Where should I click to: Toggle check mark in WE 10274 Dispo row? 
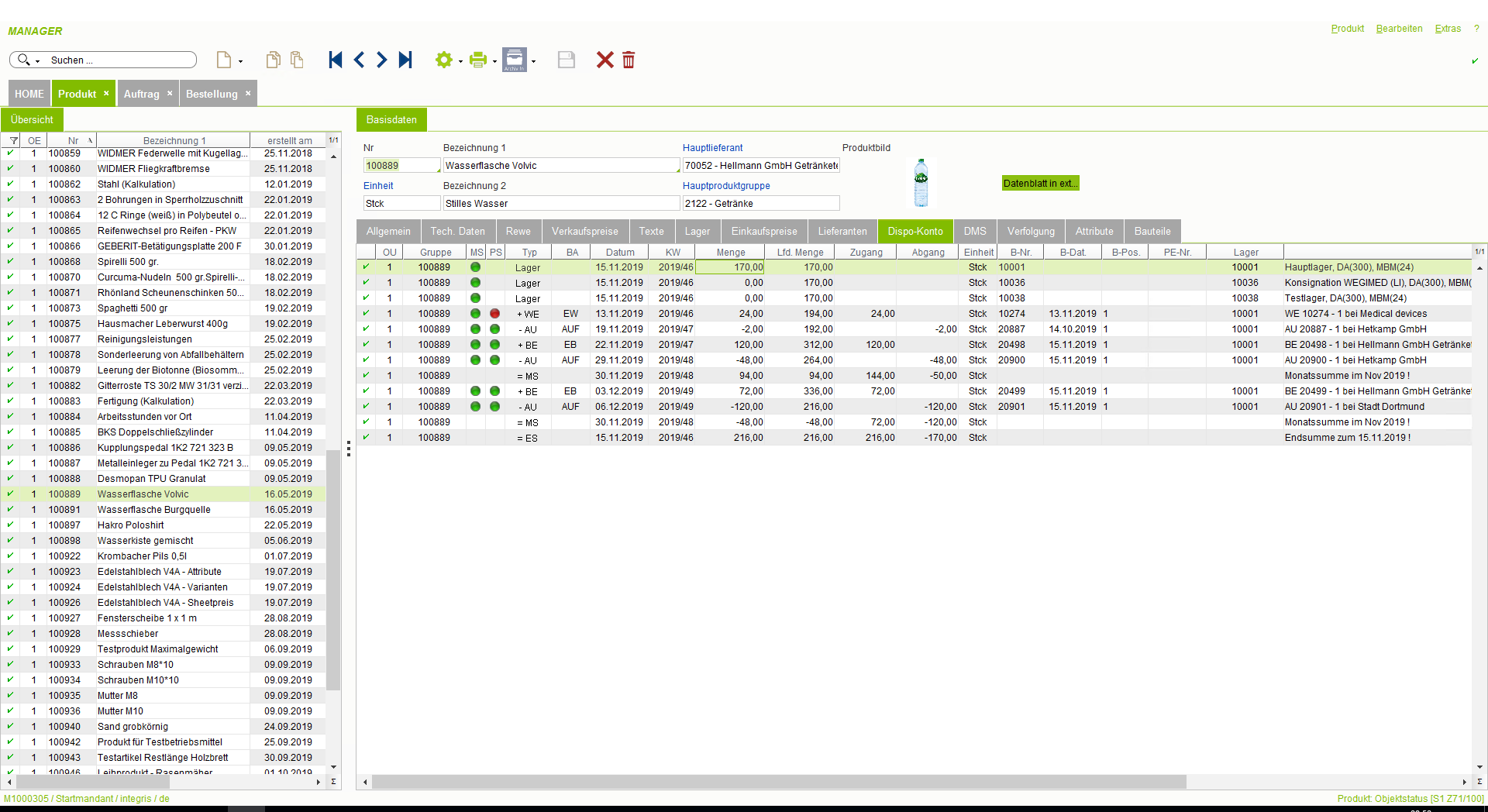point(366,313)
